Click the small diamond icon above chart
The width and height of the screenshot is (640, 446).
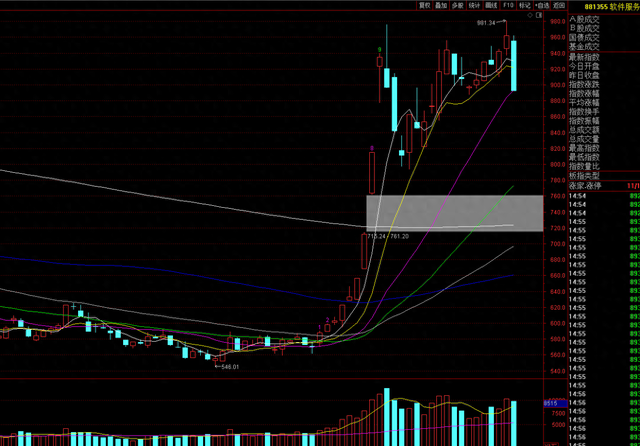(x=530, y=15)
